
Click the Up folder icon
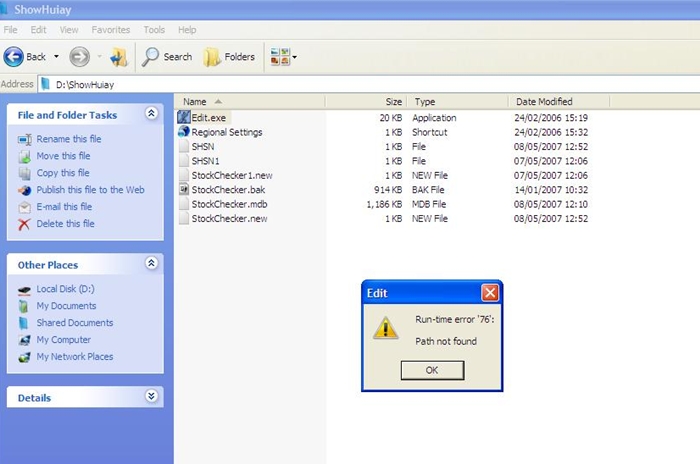[x=119, y=57]
